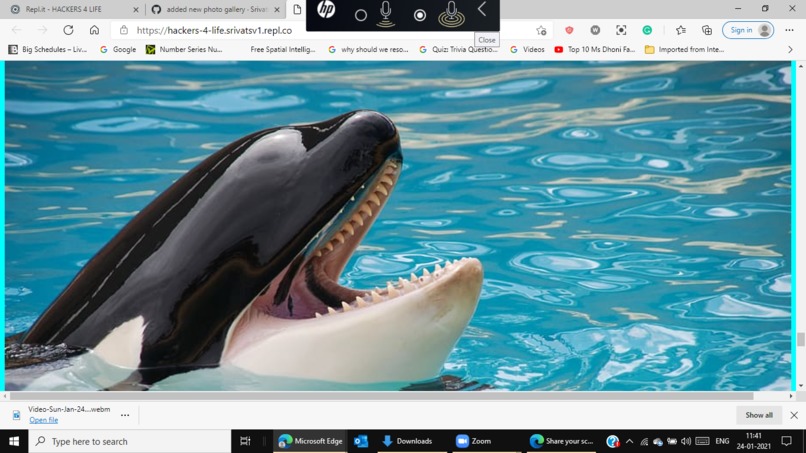
Task: Toggle the HP recorder record circle button
Action: [x=419, y=15]
